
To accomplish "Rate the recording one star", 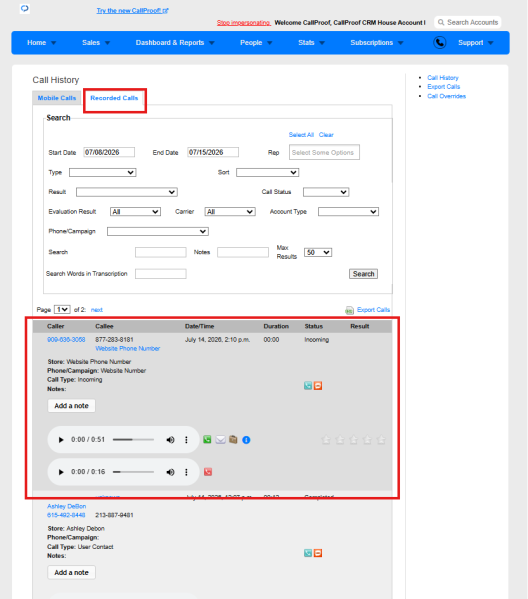I will pos(326,440).
